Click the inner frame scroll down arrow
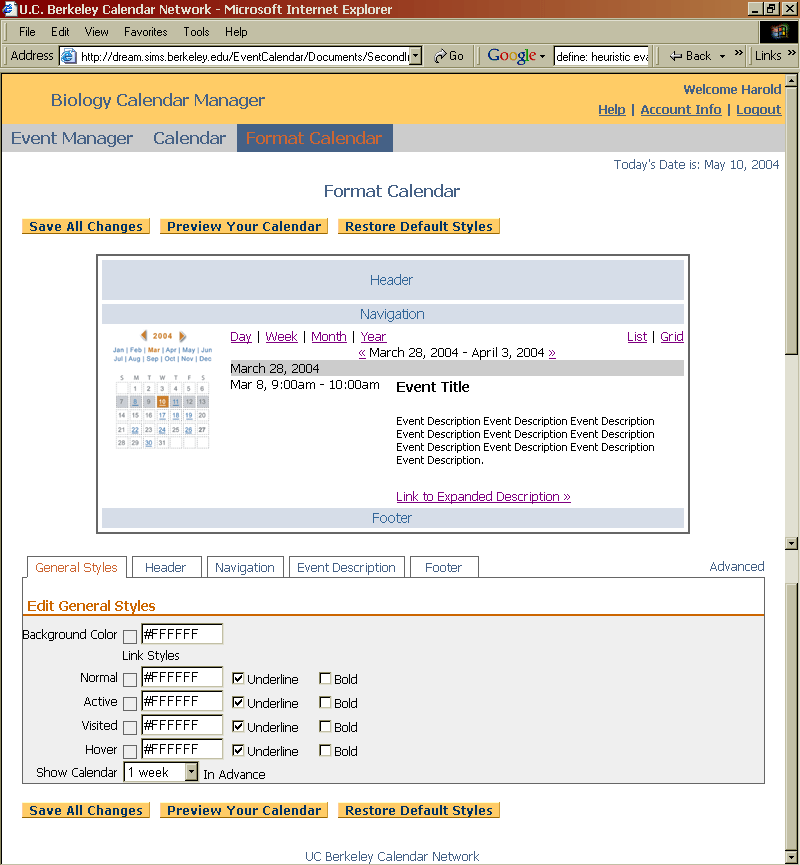Image resolution: width=800 pixels, height=865 pixels. click(x=791, y=543)
